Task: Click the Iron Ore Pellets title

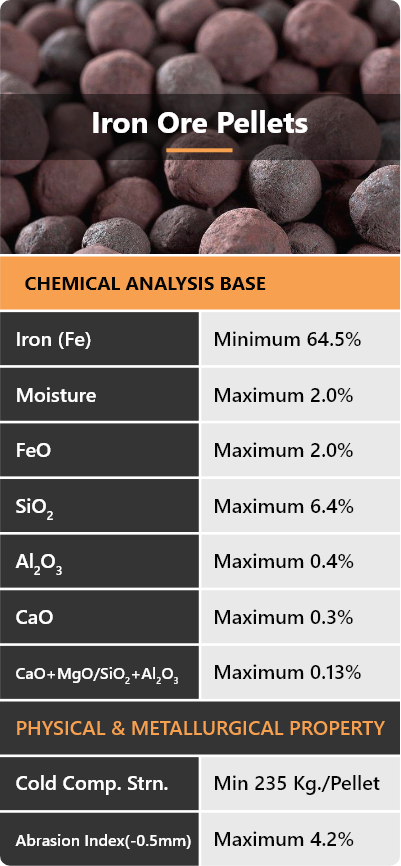Action: coord(199,124)
